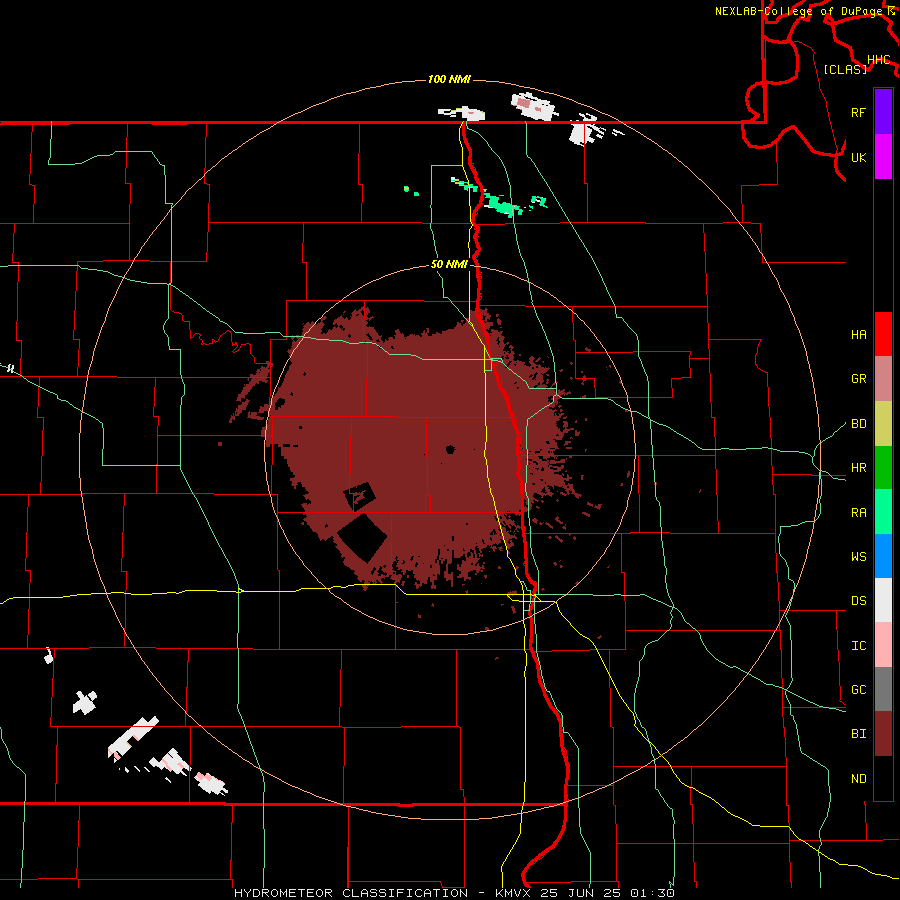
Task: Click the BI dark-red legend swatch
Action: pos(883,734)
